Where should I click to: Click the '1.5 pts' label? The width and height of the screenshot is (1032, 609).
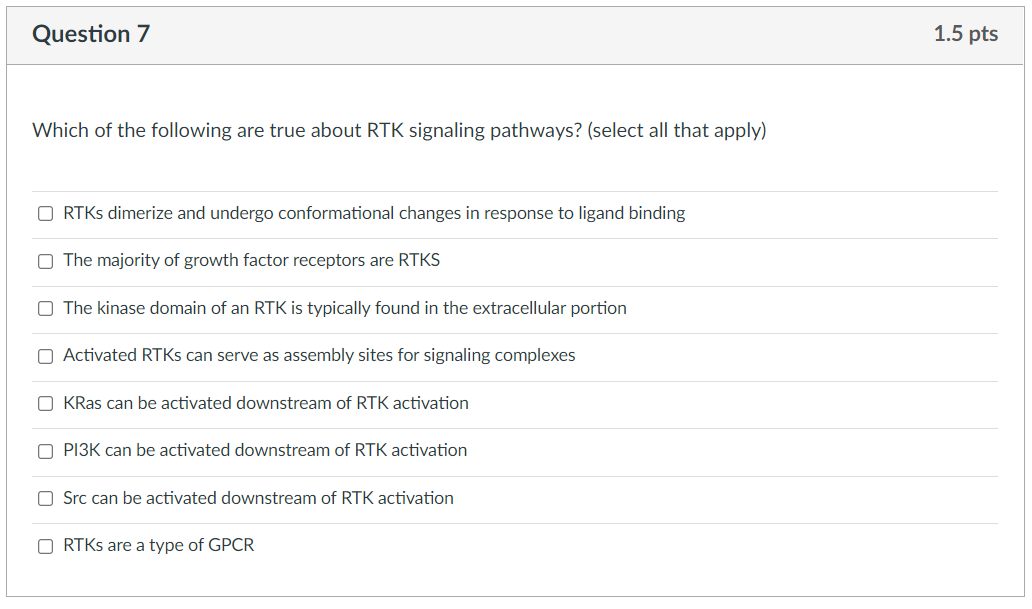point(966,33)
